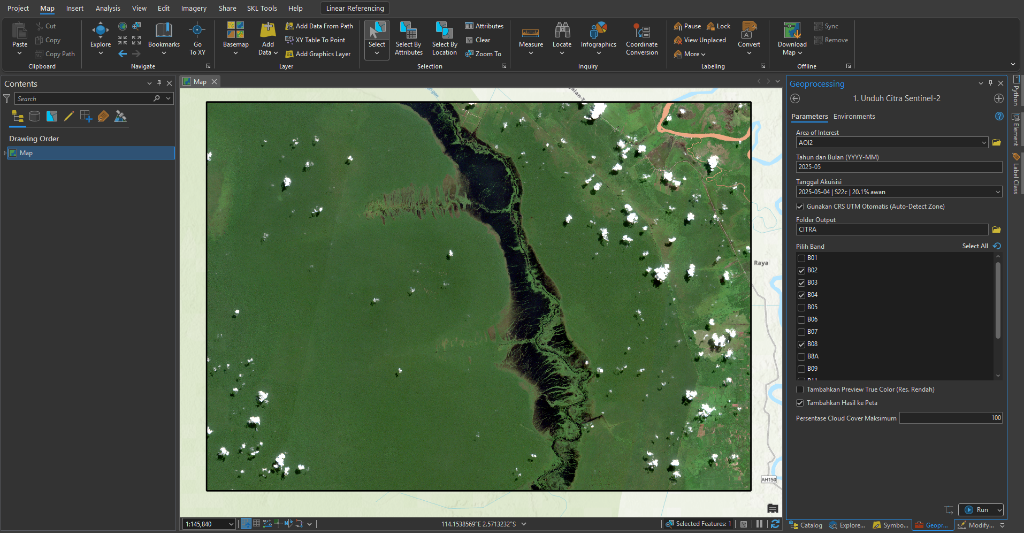Screen dimensions: 1024x533
Task: Click the Add Data icon
Action: pyautogui.click(x=268, y=30)
